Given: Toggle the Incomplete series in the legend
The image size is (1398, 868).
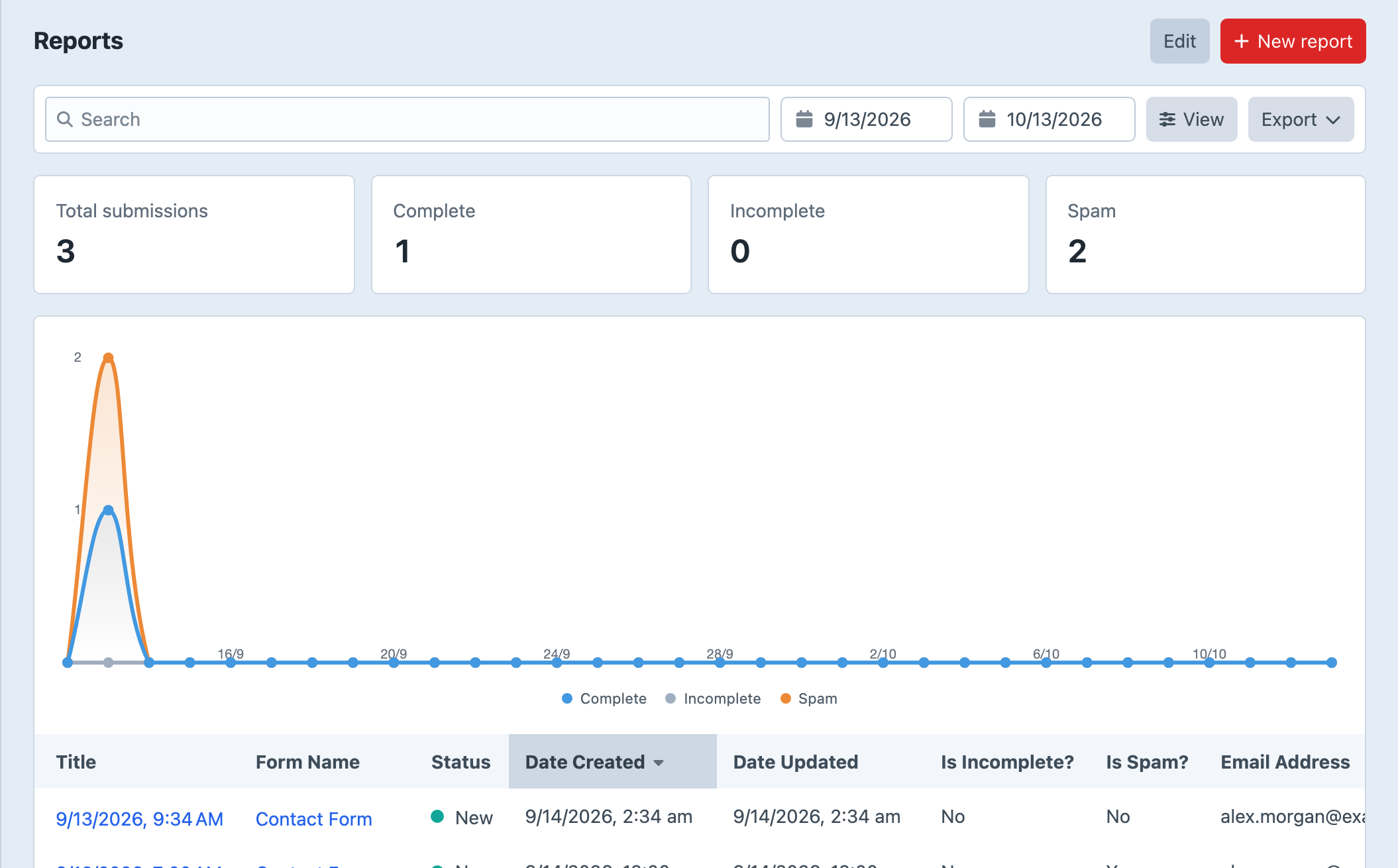Looking at the screenshot, I should 712,698.
